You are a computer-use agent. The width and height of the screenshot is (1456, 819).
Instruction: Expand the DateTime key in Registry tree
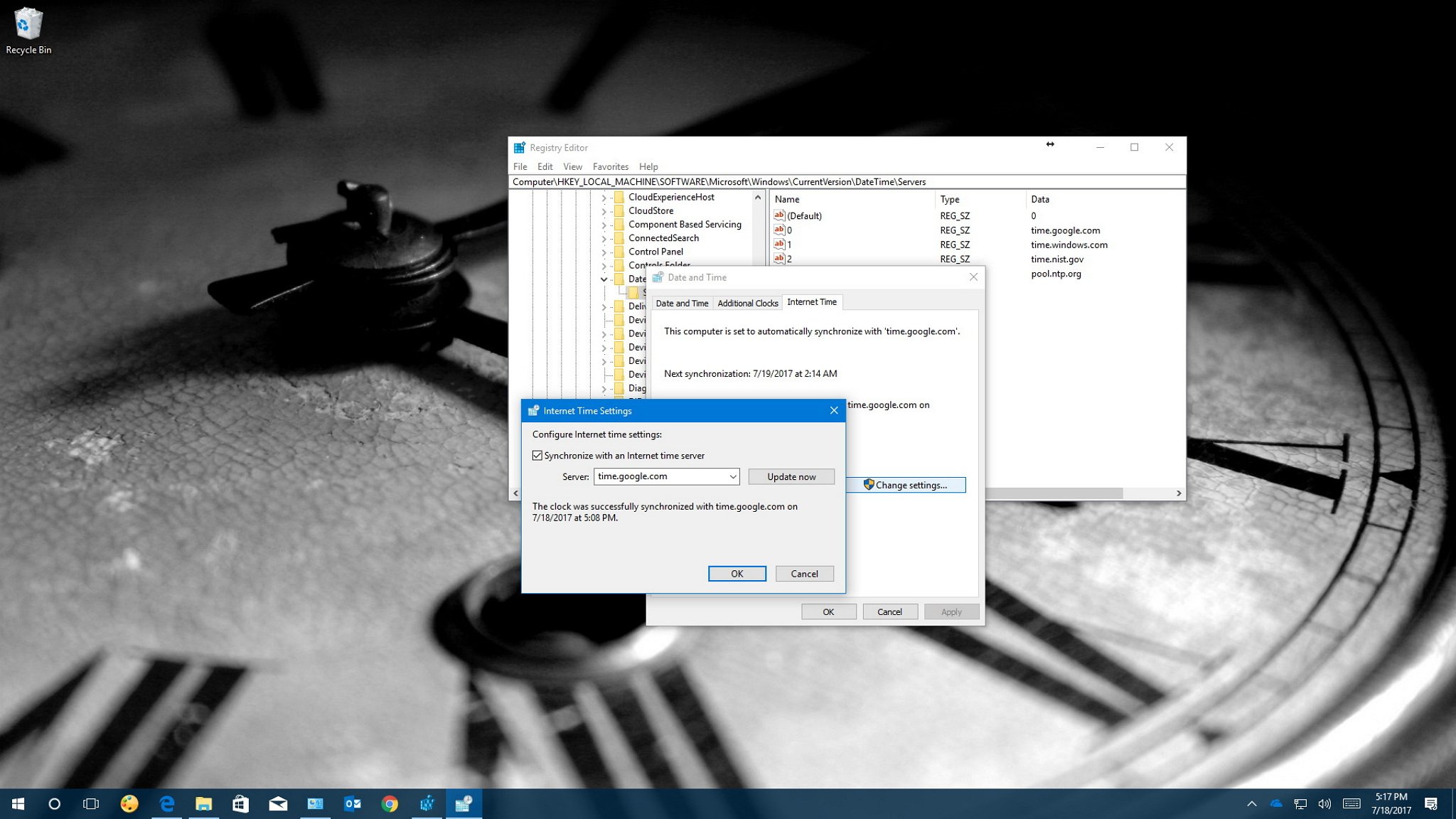click(x=602, y=278)
